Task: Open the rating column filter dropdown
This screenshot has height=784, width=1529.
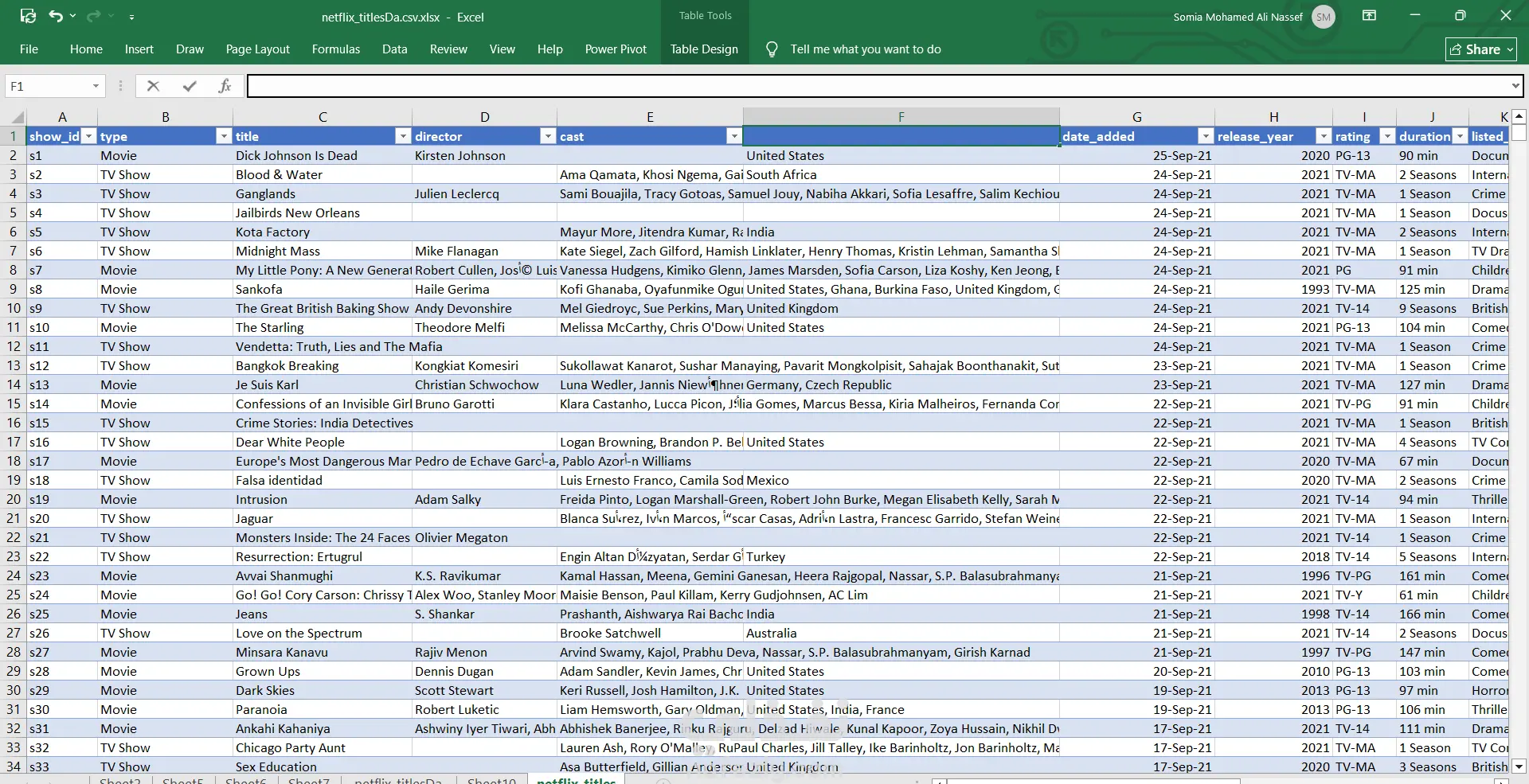Action: tap(1387, 137)
